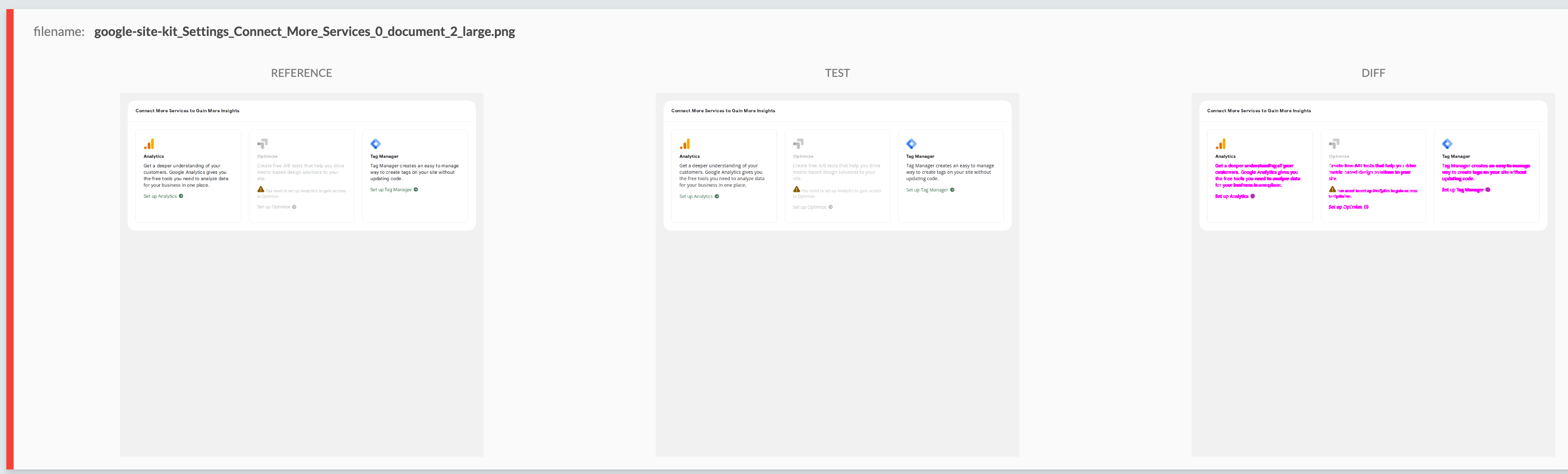Click the arrow icon beside Set up Optimize in REFERENCE
Viewport: 1568px width, 474px height.
click(x=294, y=207)
